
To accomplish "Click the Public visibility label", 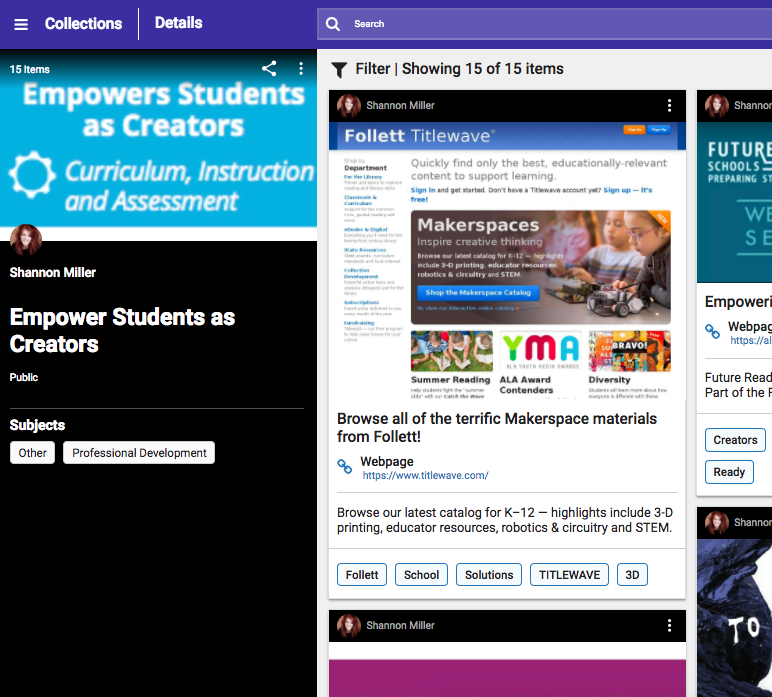I will coord(24,378).
